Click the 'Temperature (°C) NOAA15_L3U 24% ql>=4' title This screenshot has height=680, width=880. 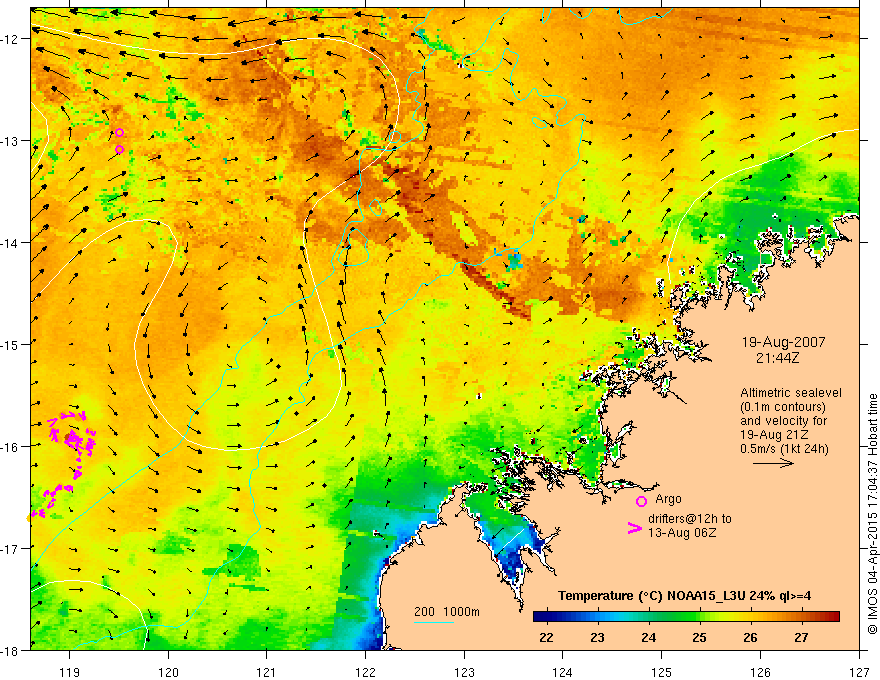684,596
